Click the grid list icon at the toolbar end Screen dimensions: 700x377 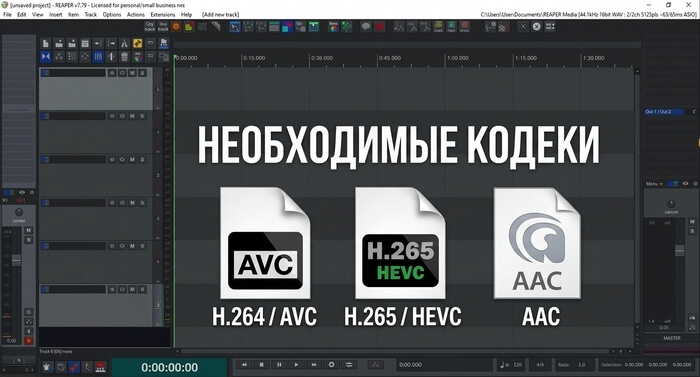pyautogui.click(x=550, y=27)
